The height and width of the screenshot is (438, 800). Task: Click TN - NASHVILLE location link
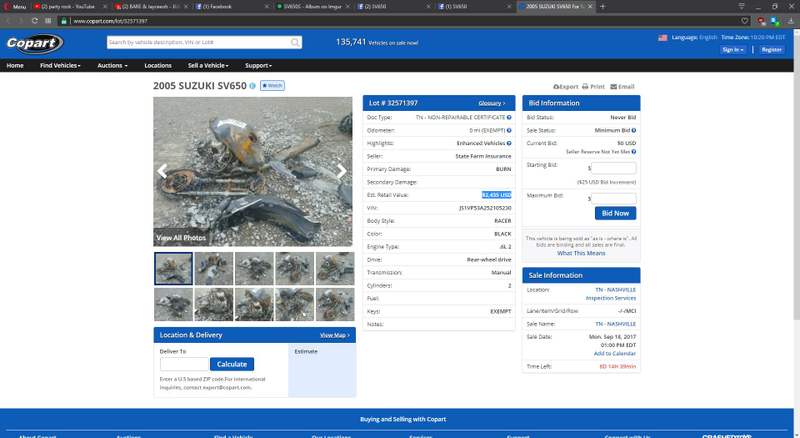(x=615, y=289)
